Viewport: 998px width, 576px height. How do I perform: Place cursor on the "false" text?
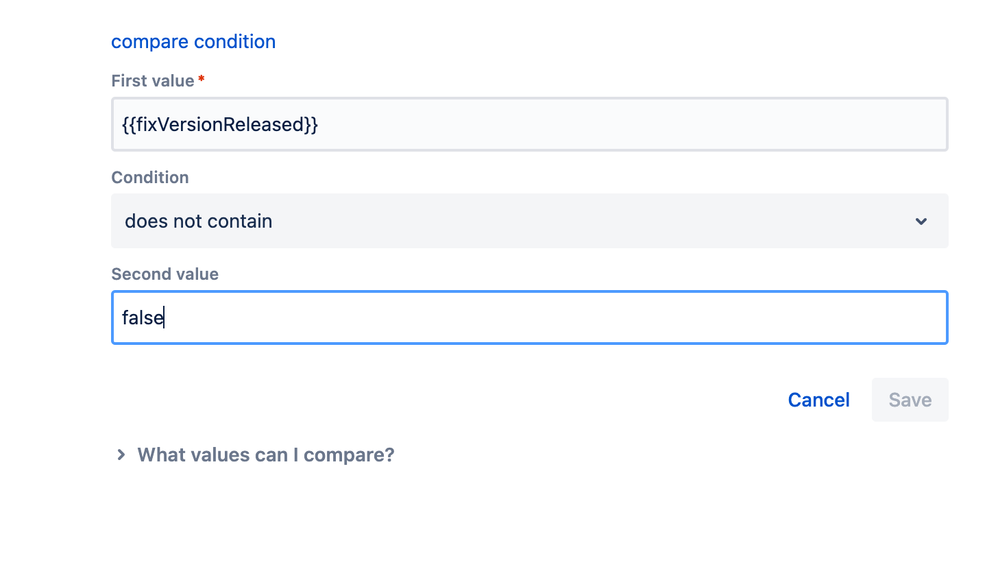pos(142,318)
